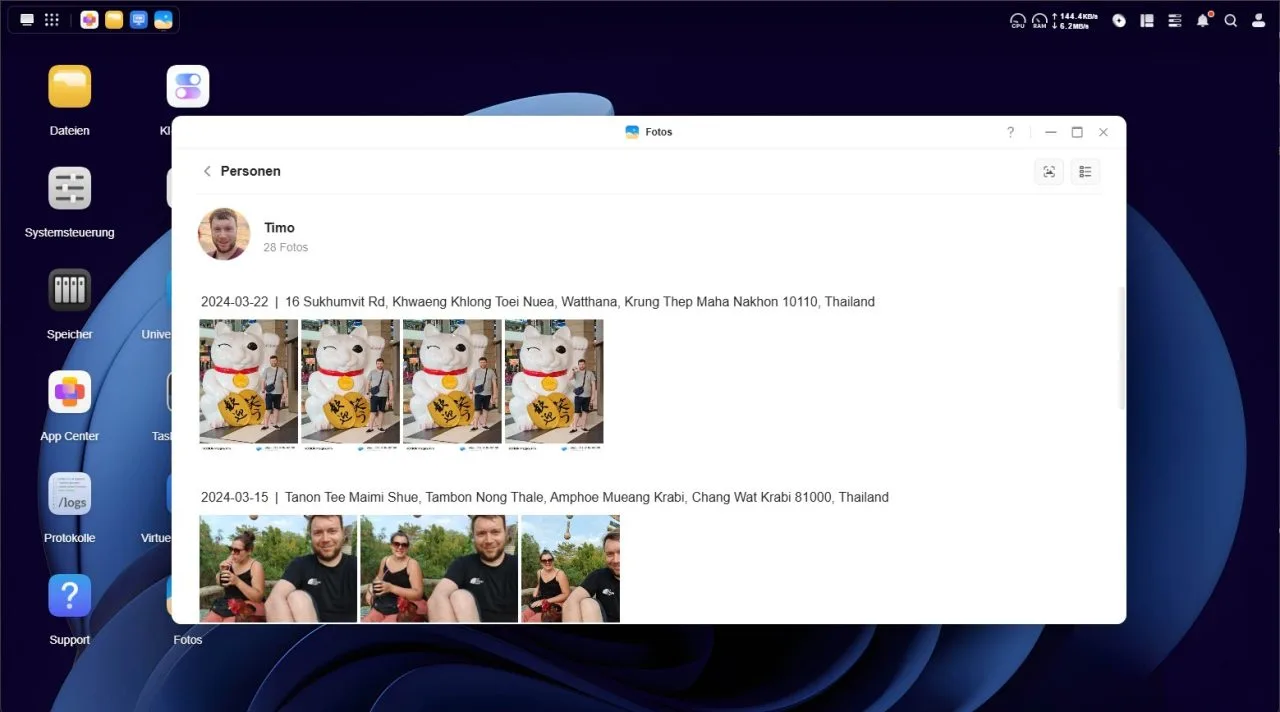Show desktop using the monitor icon
1280x712 pixels.
click(27, 20)
